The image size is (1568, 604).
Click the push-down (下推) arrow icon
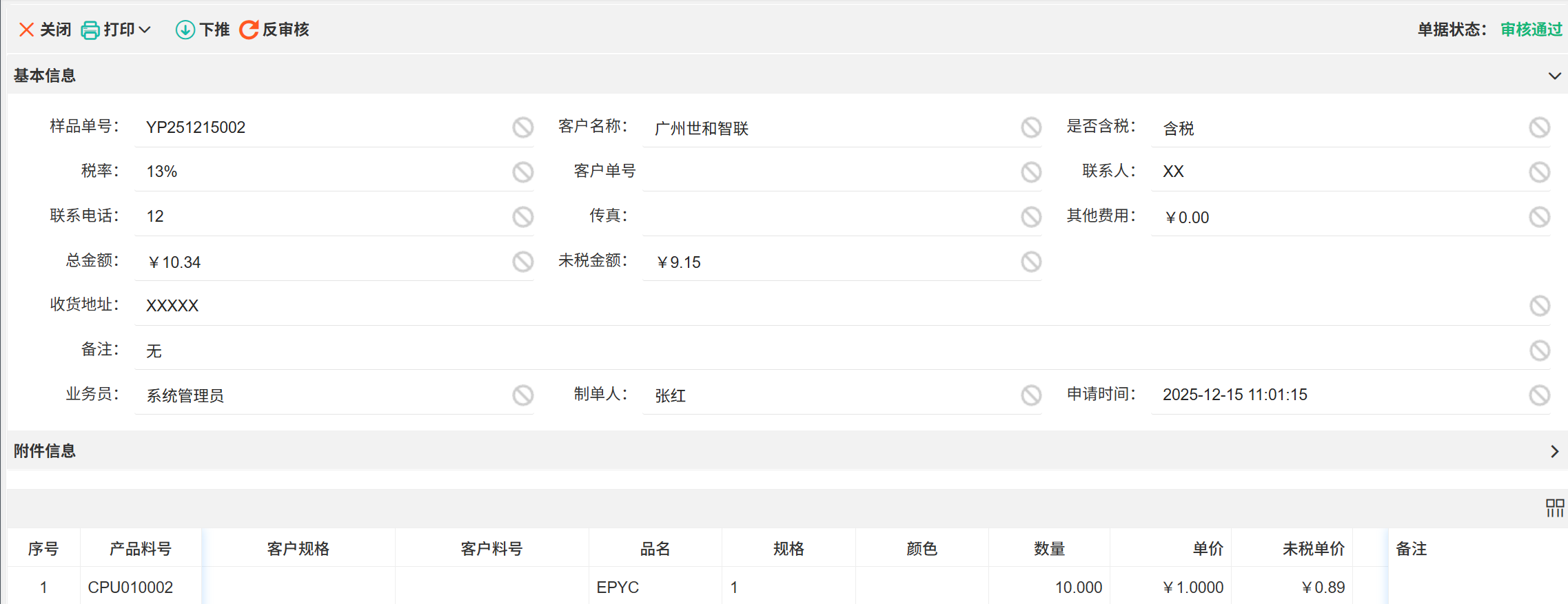[185, 30]
